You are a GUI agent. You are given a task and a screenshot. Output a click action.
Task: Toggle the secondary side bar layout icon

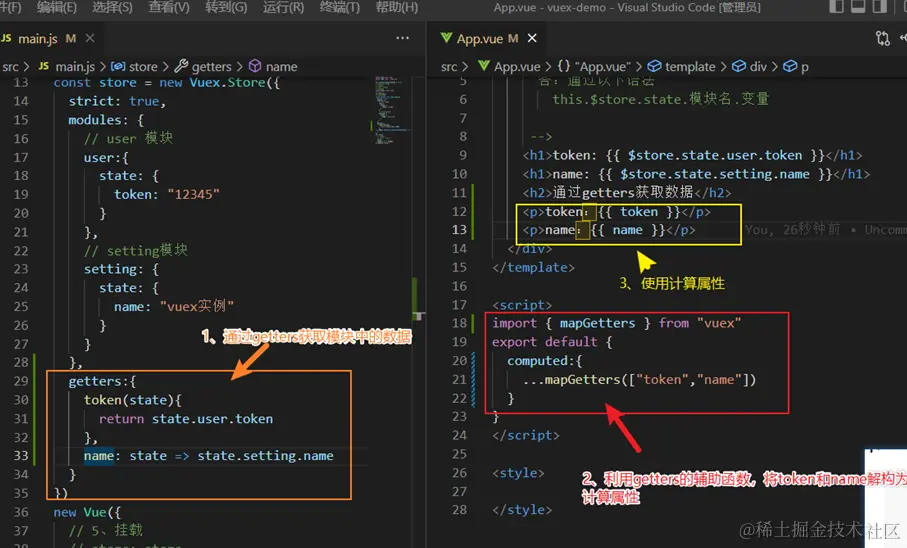[879, 6]
